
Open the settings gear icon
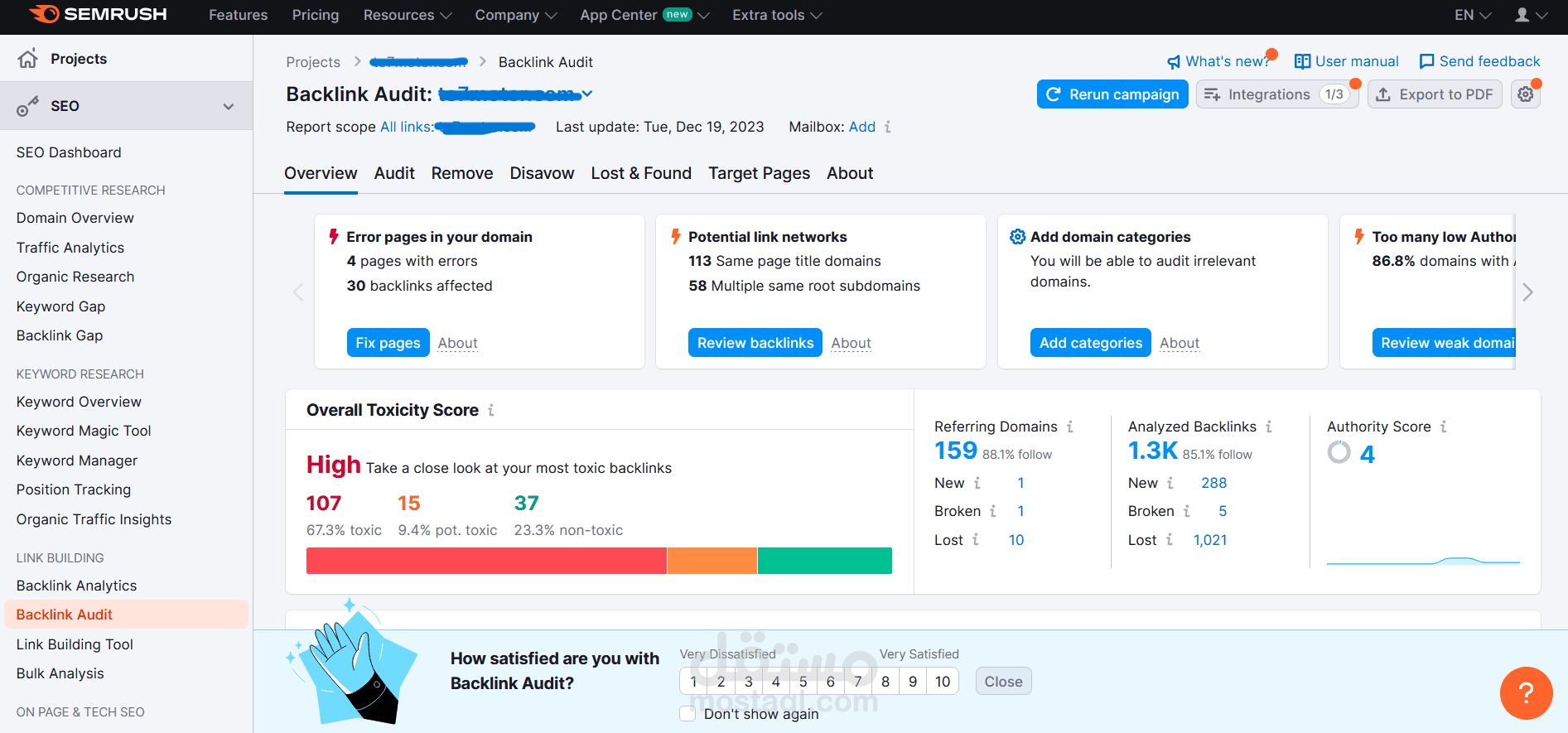tap(1525, 94)
